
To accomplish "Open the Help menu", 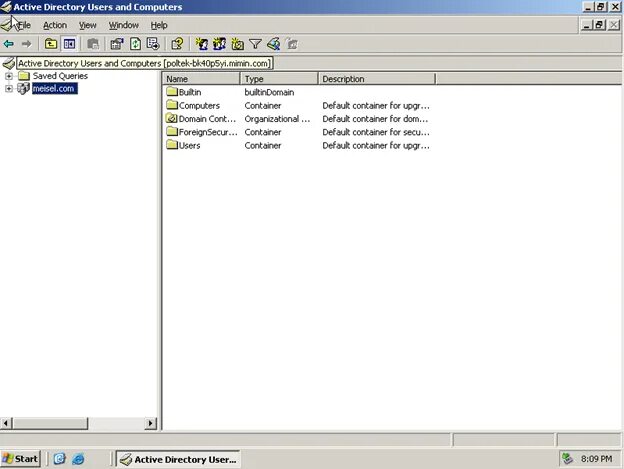I will pyautogui.click(x=159, y=25).
